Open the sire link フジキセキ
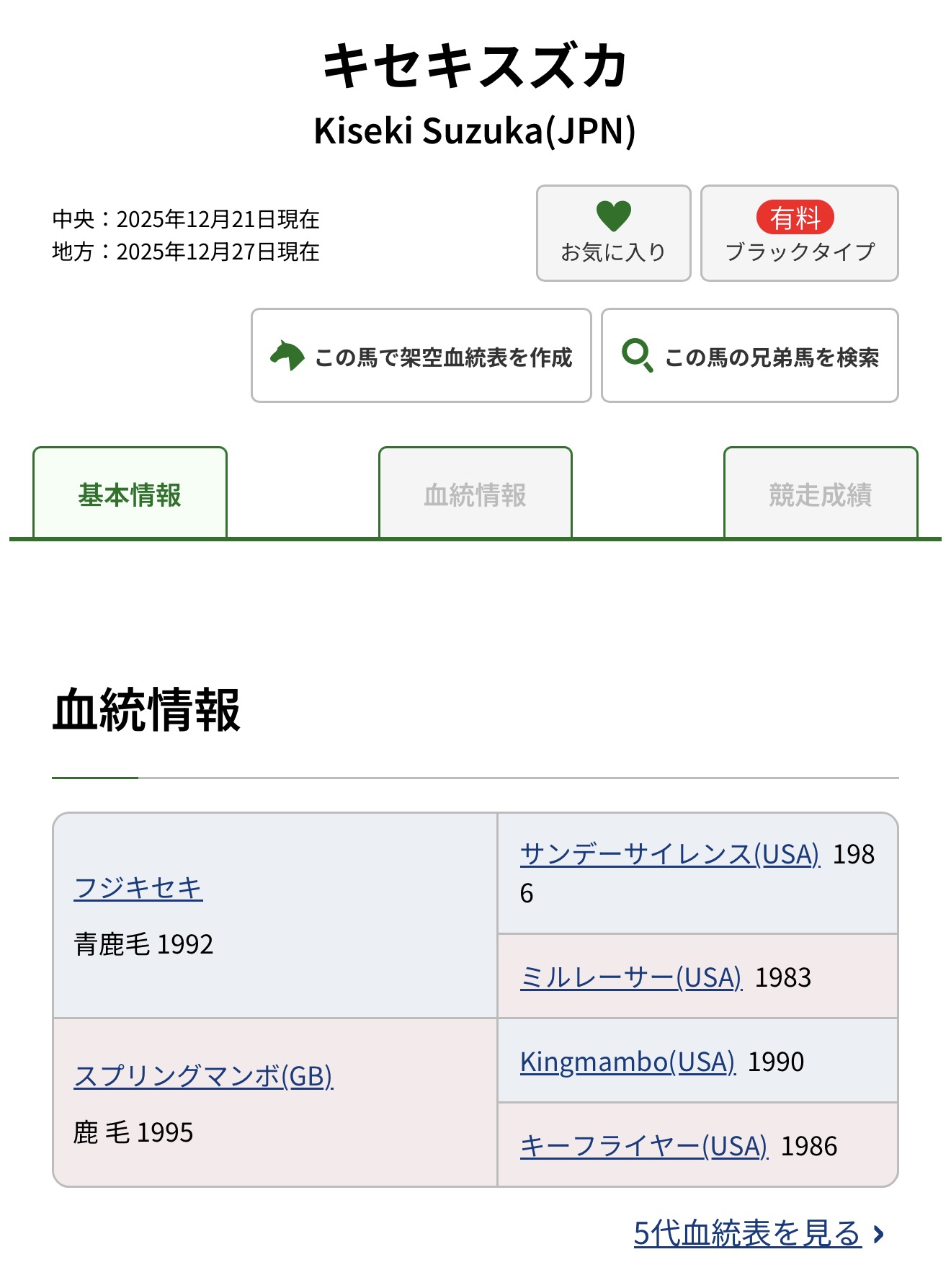Image resolution: width=951 pixels, height=1288 pixels. pyautogui.click(x=138, y=887)
